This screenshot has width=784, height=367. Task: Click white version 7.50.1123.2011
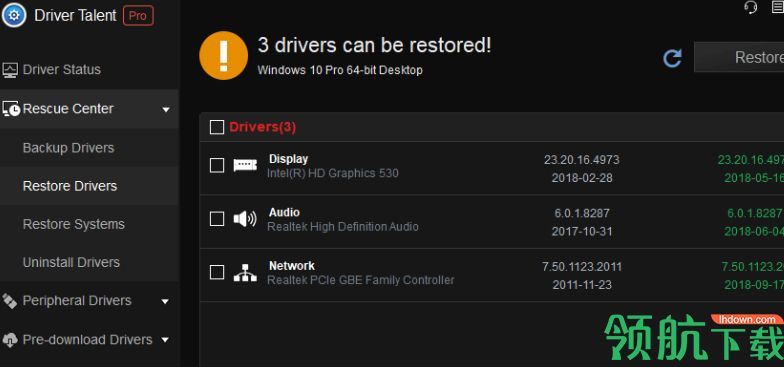click(x=582, y=267)
